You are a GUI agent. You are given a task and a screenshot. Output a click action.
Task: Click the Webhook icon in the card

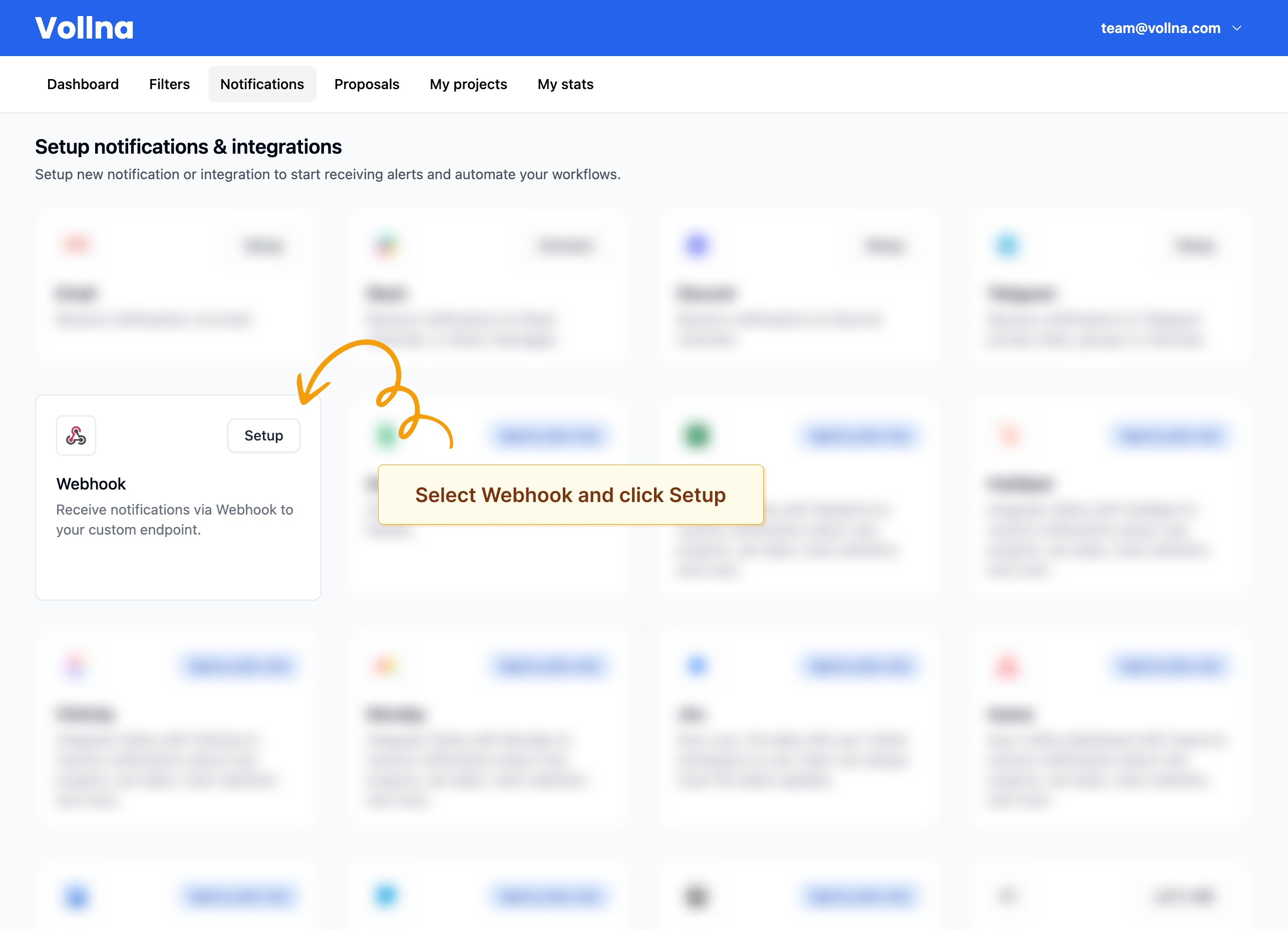pyautogui.click(x=76, y=435)
